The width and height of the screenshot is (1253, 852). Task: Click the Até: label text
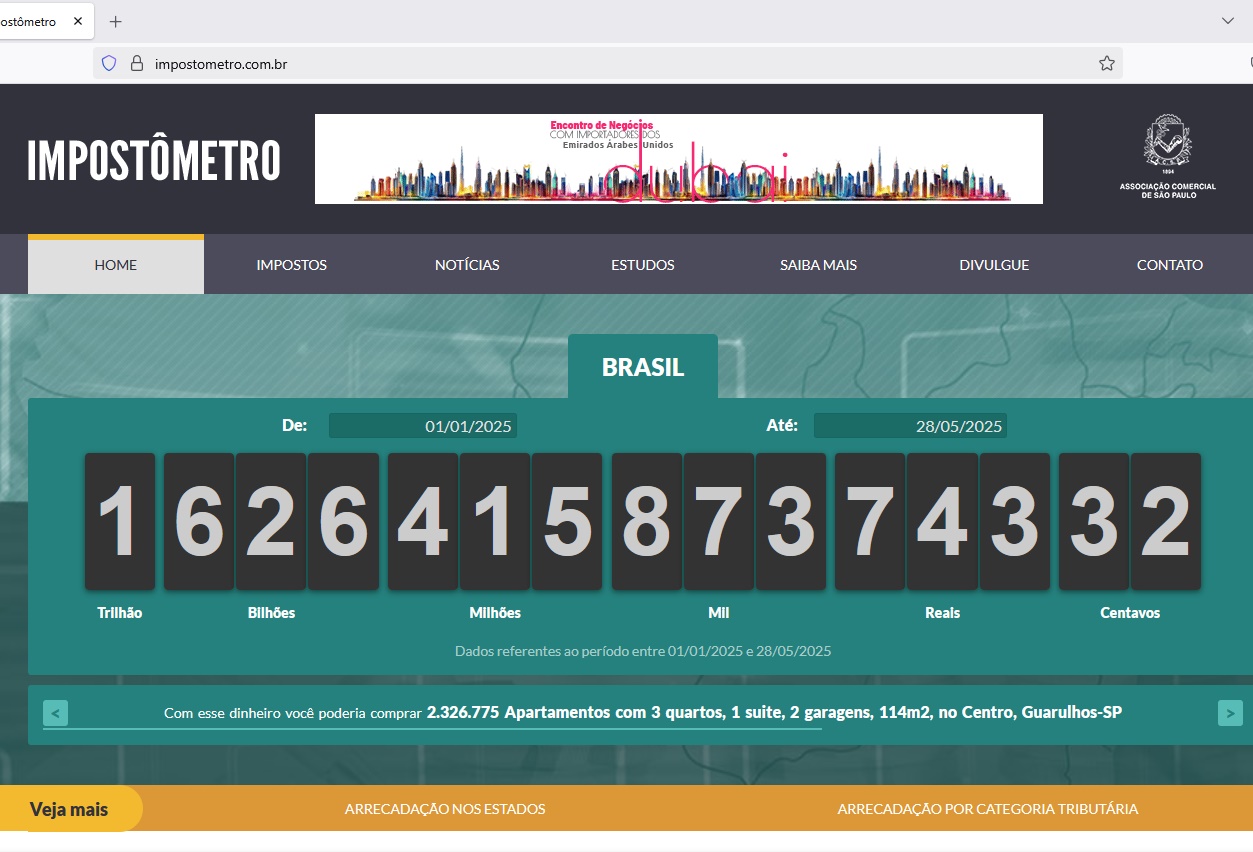pos(782,426)
